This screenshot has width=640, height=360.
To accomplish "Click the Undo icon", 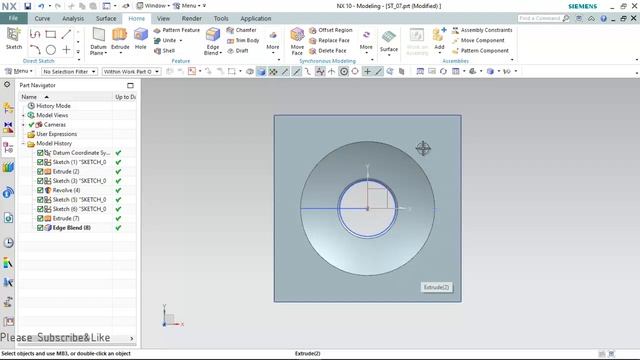I will 41,6.
